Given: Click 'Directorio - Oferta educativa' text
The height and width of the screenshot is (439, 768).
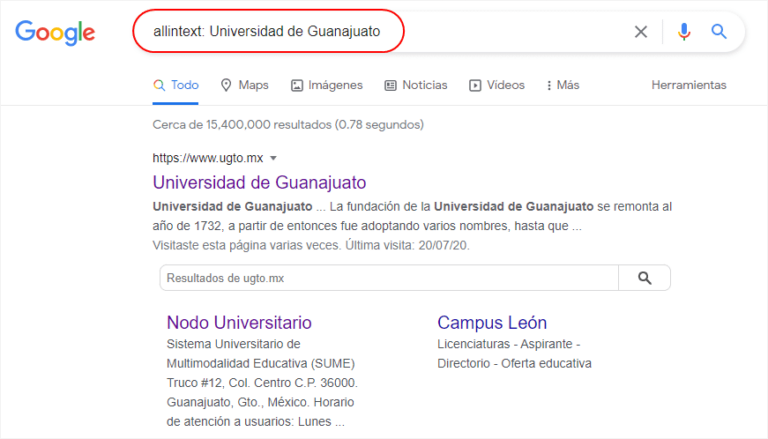Looking at the screenshot, I should pyautogui.click(x=514, y=364).
